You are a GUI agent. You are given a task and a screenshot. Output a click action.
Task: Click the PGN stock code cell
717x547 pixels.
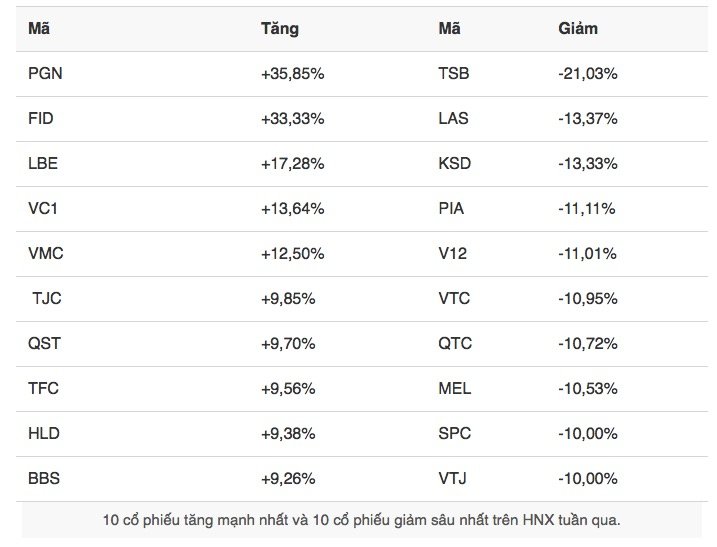pyautogui.click(x=45, y=74)
